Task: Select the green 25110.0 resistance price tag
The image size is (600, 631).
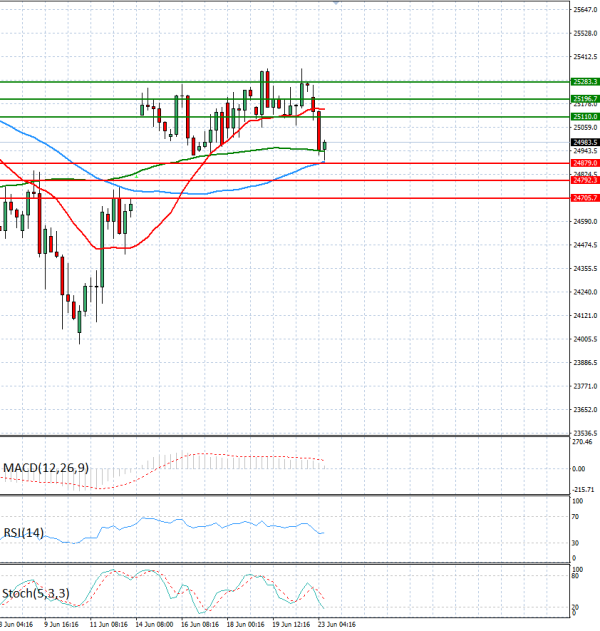Action: click(585, 117)
